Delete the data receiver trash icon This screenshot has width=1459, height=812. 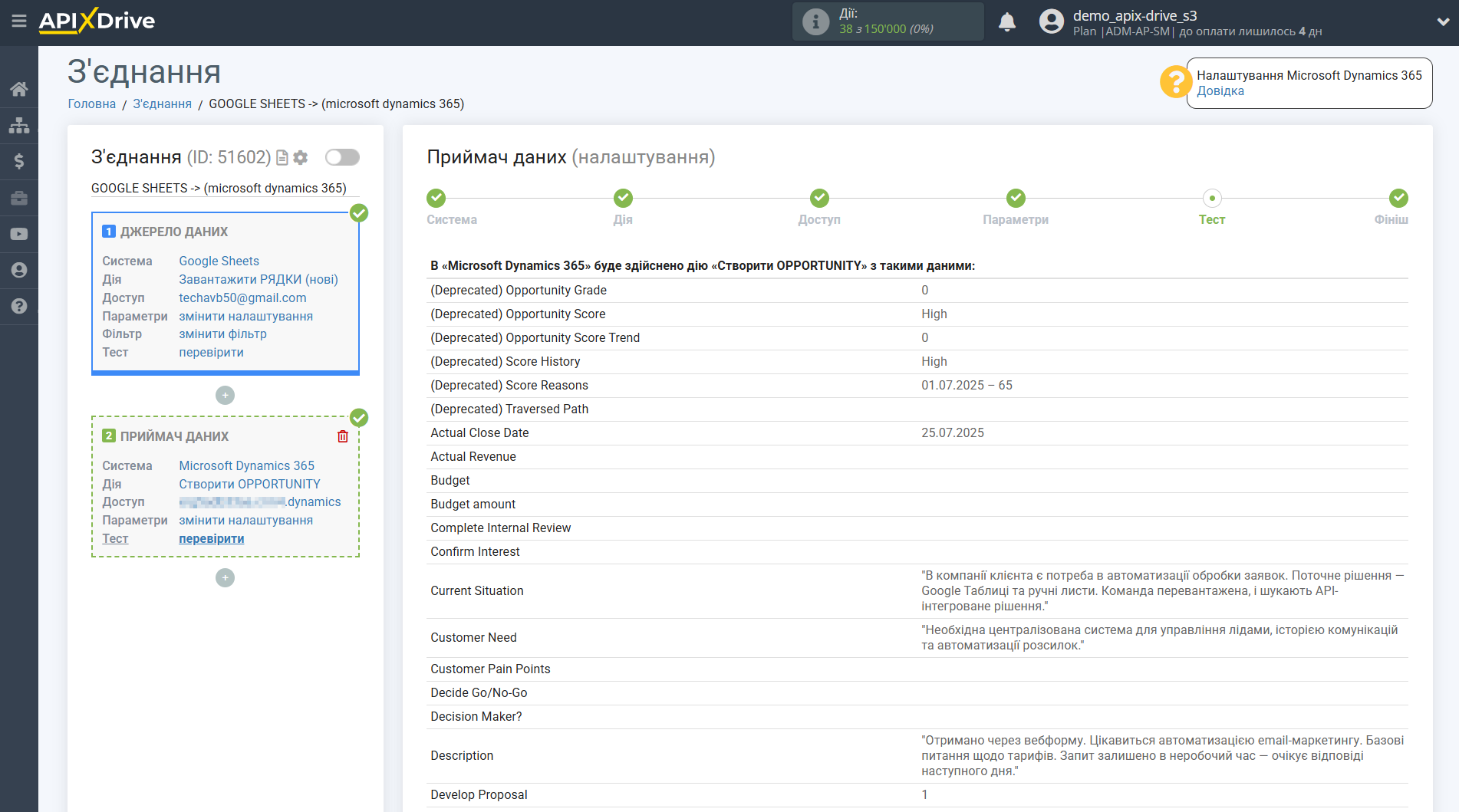(x=343, y=436)
